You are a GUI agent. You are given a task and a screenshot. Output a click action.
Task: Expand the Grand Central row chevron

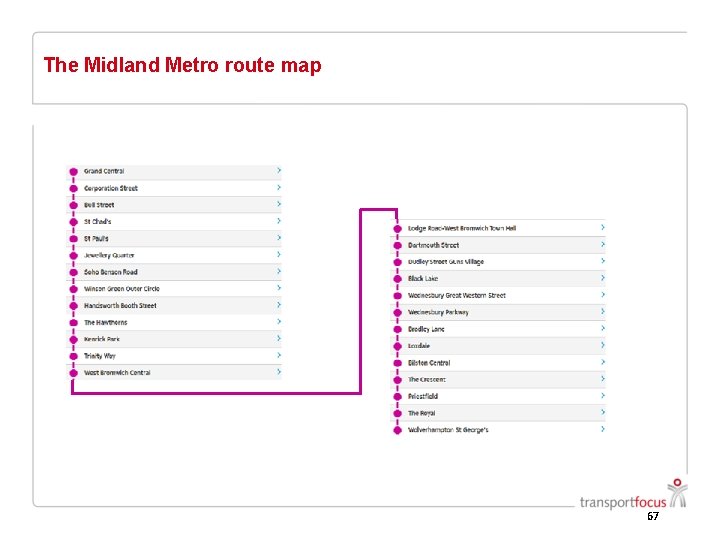point(279,170)
